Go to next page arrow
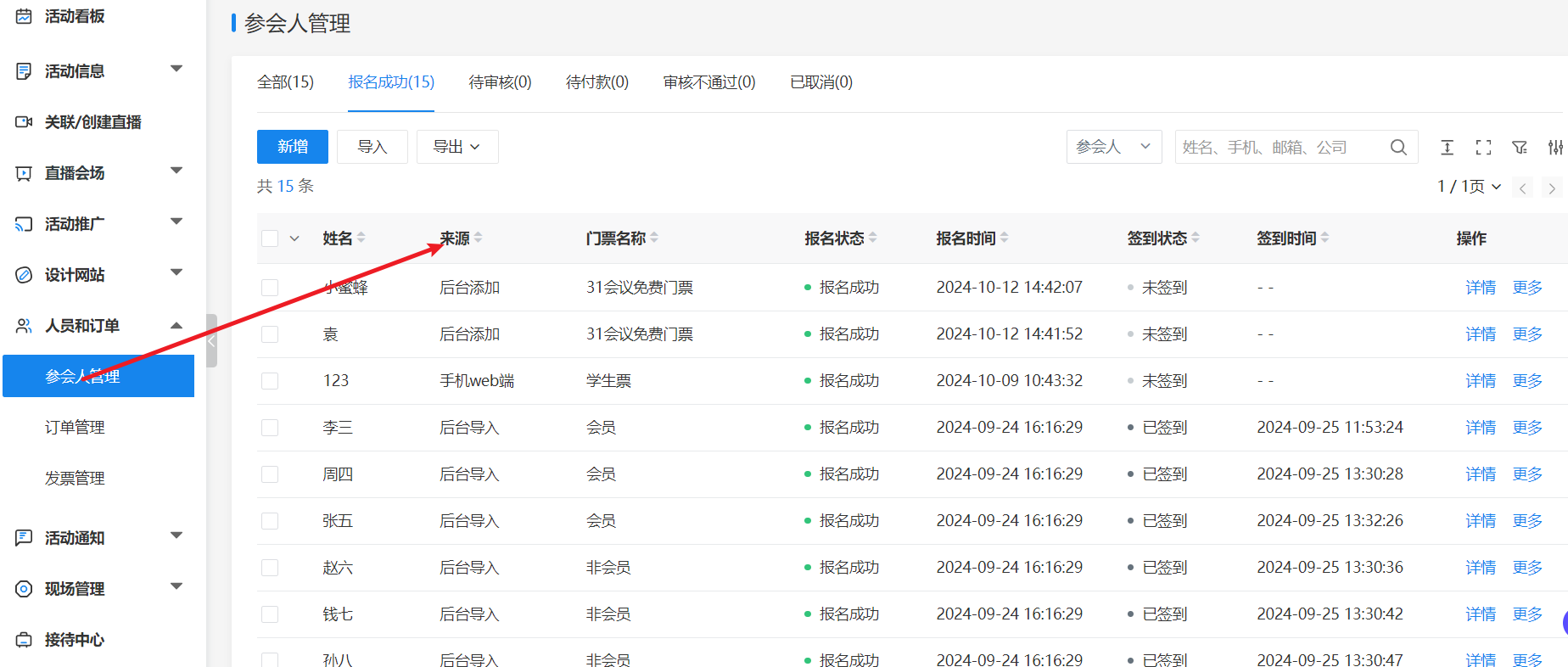This screenshot has height=667, width=1568. click(1552, 188)
